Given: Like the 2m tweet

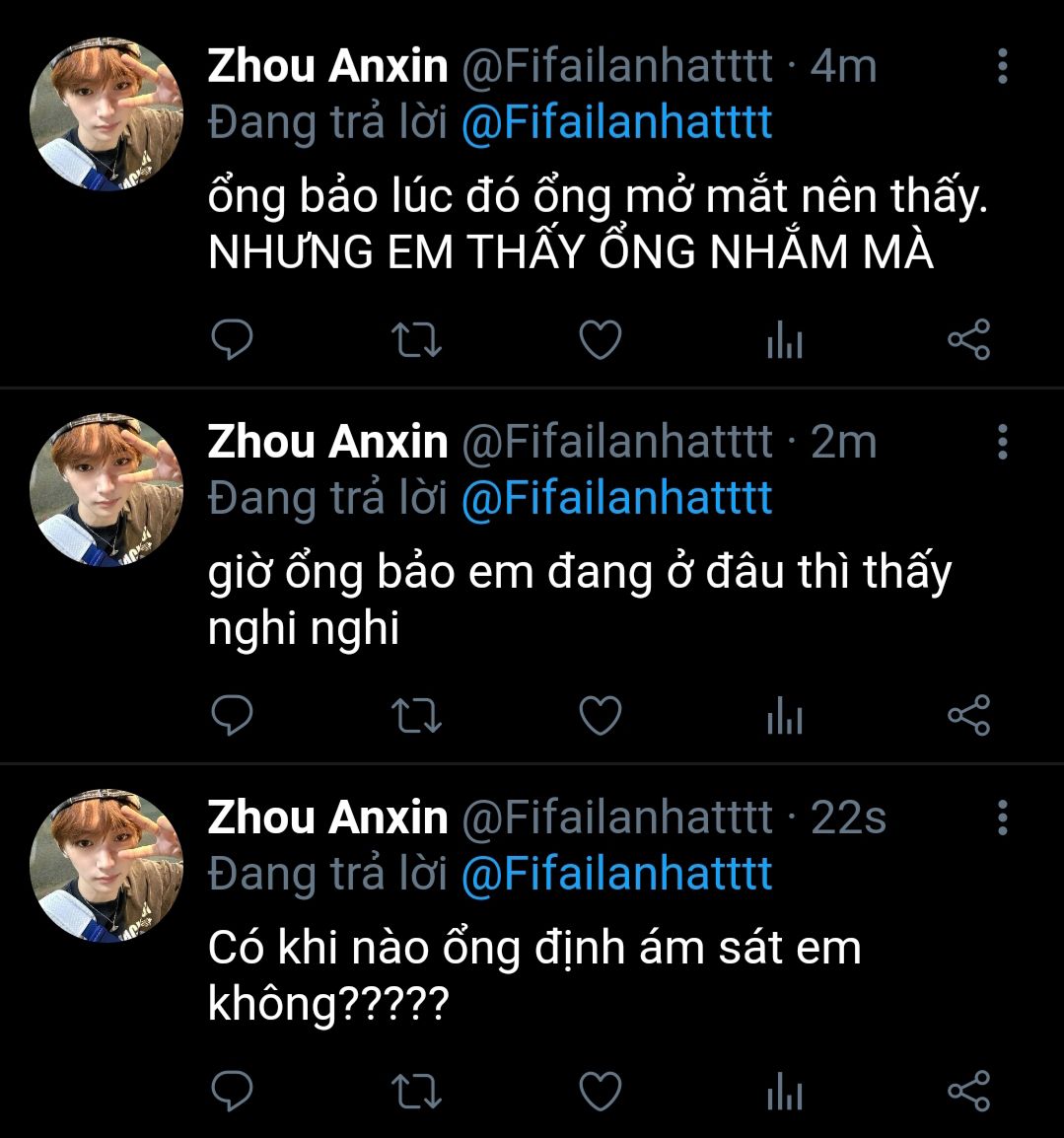Looking at the screenshot, I should point(601,715).
